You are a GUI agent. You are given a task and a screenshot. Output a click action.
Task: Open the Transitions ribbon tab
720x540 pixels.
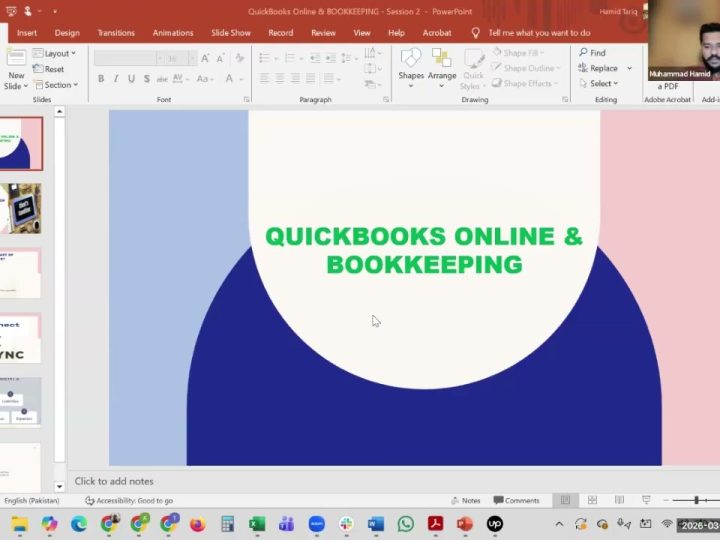pos(116,33)
